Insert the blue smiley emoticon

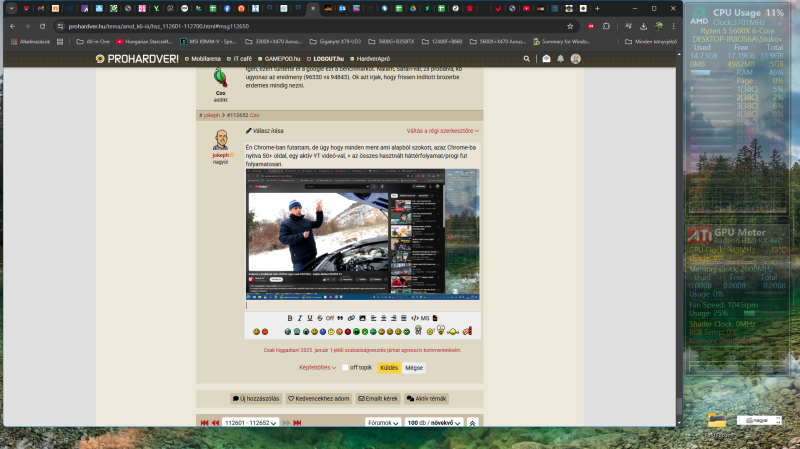[322, 332]
